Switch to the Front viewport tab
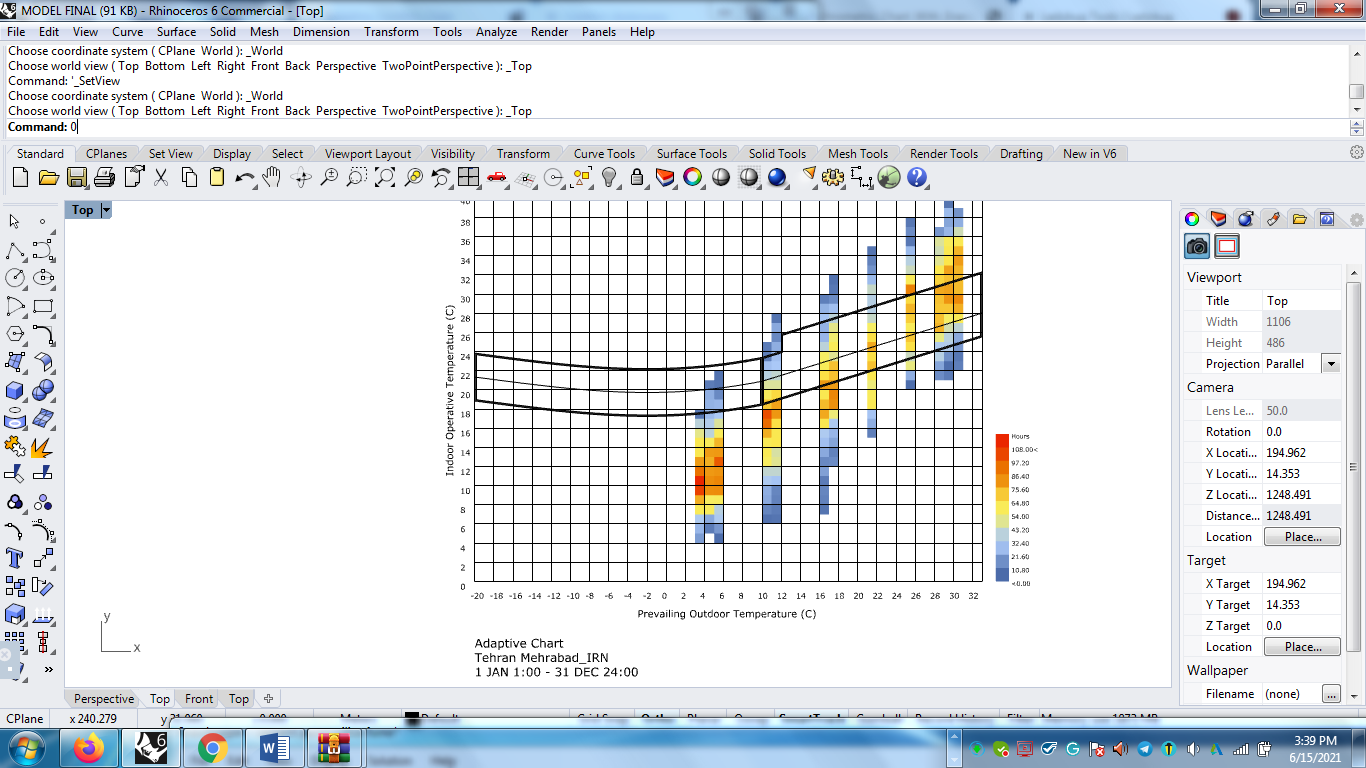 pos(199,699)
